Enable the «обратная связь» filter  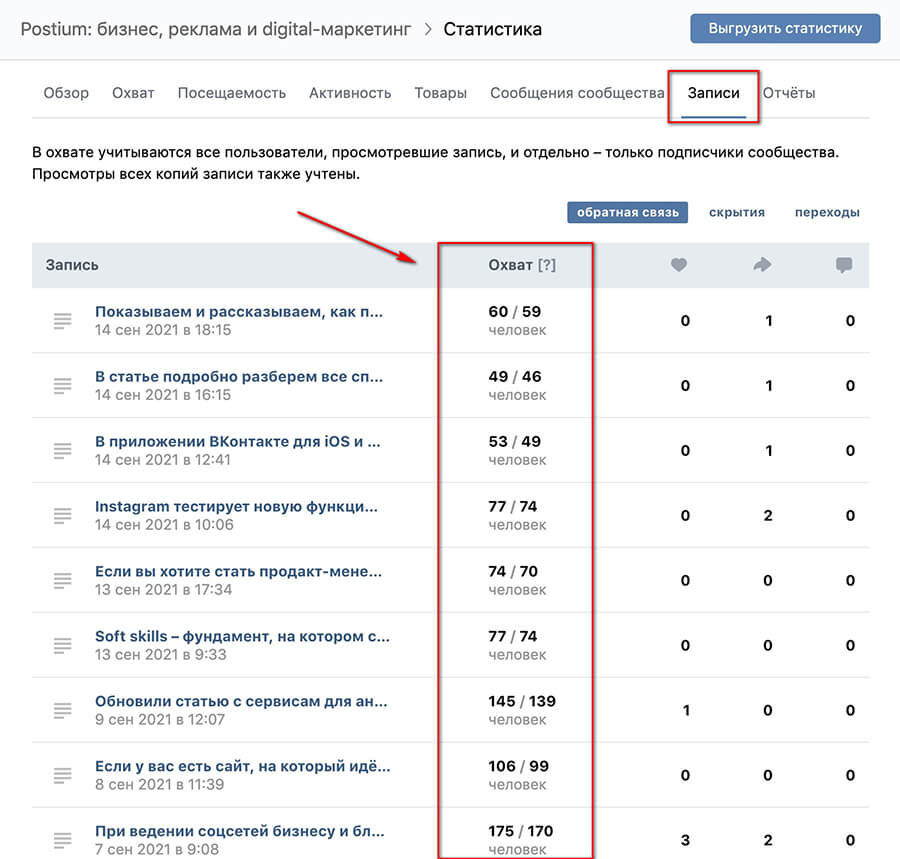tap(627, 212)
